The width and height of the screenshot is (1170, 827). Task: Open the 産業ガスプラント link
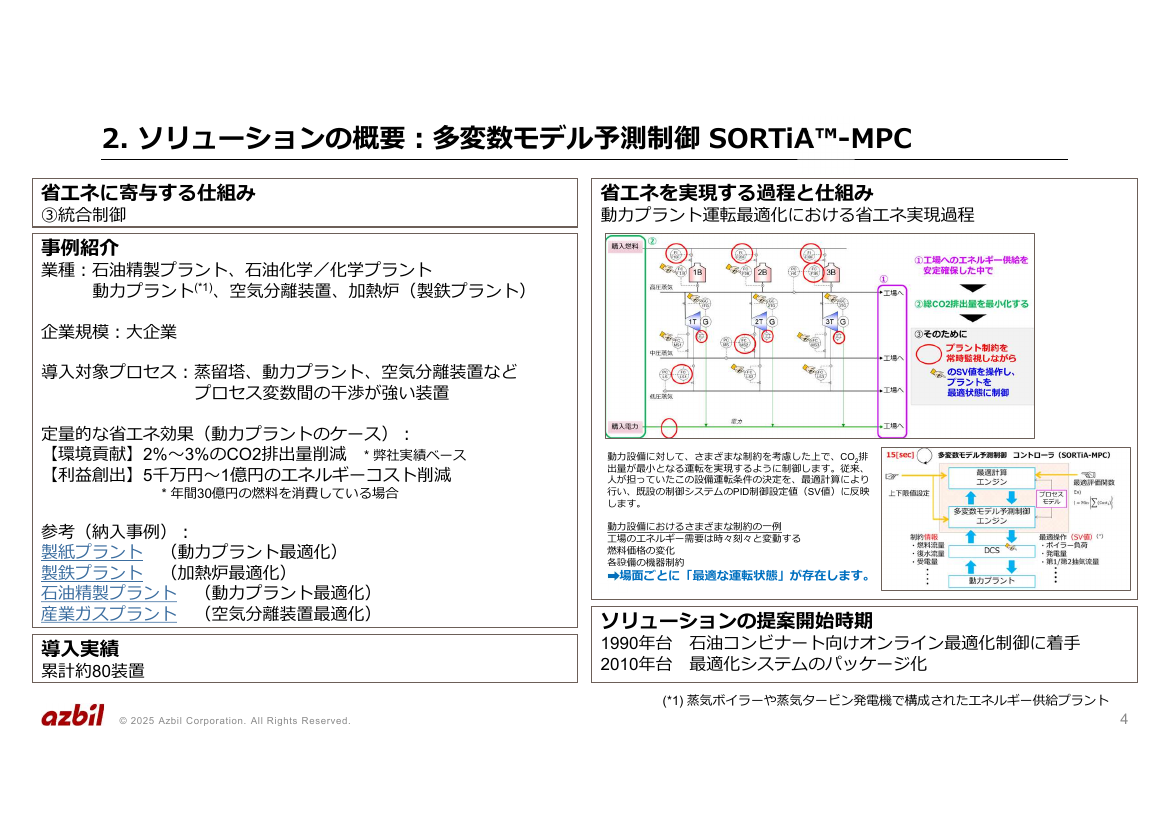[109, 614]
